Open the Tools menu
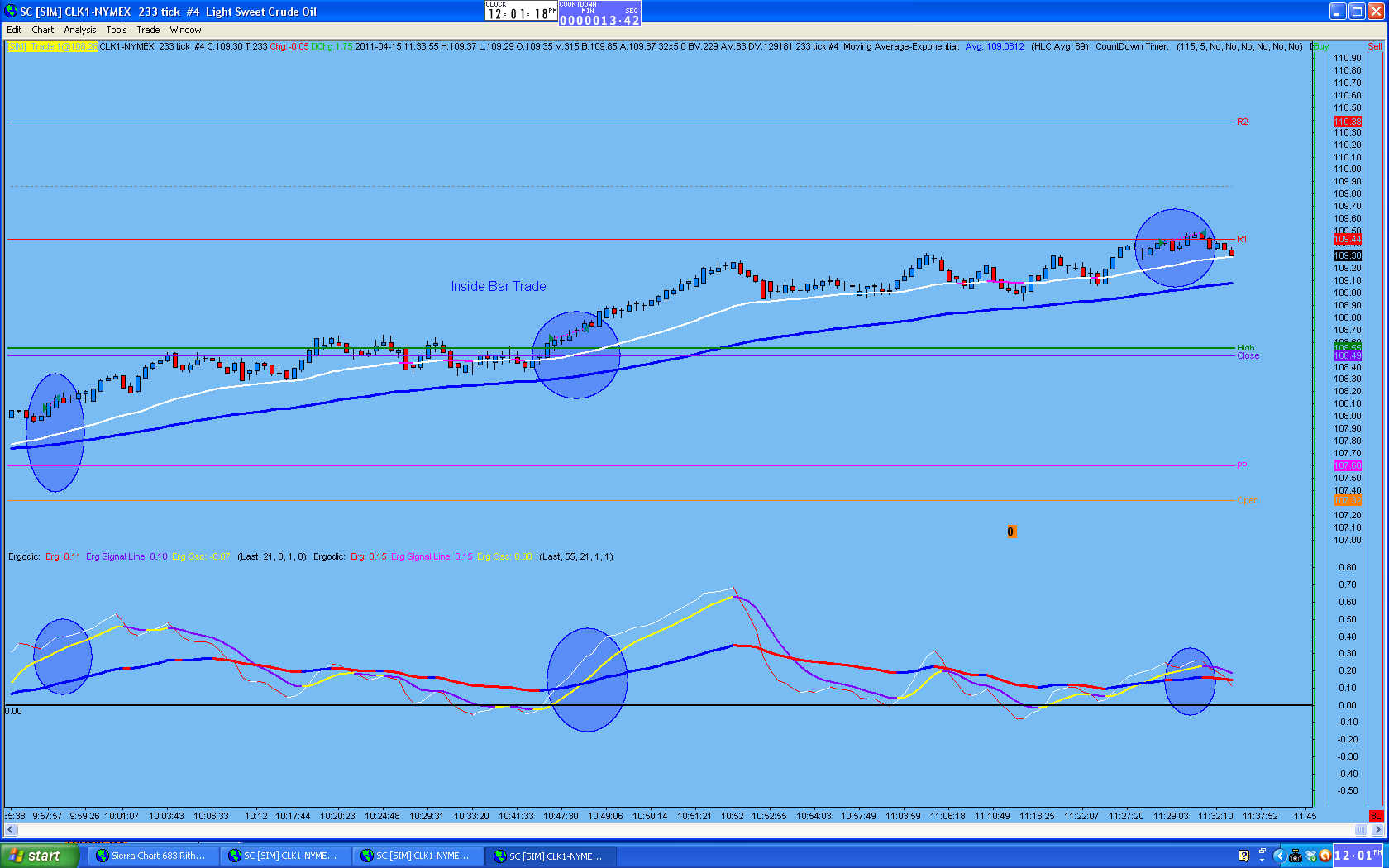Image resolution: width=1389 pixels, height=868 pixels. (x=117, y=30)
